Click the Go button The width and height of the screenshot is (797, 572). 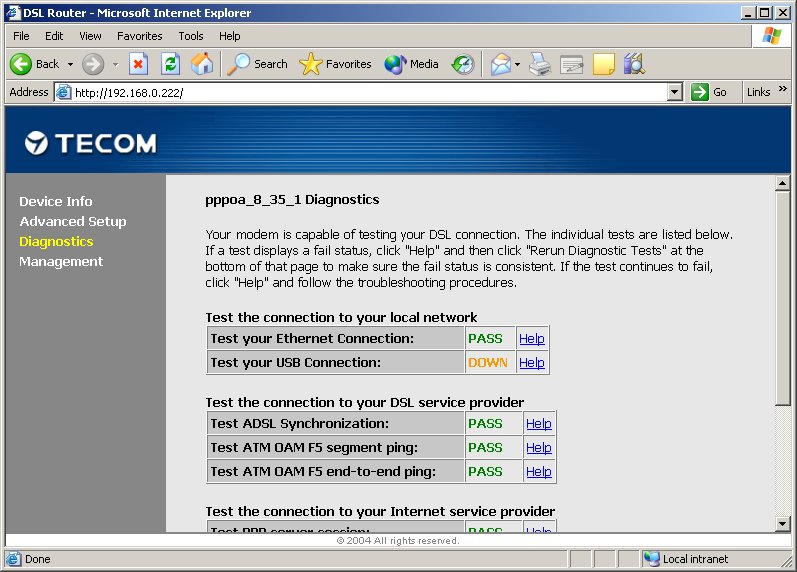tap(710, 92)
